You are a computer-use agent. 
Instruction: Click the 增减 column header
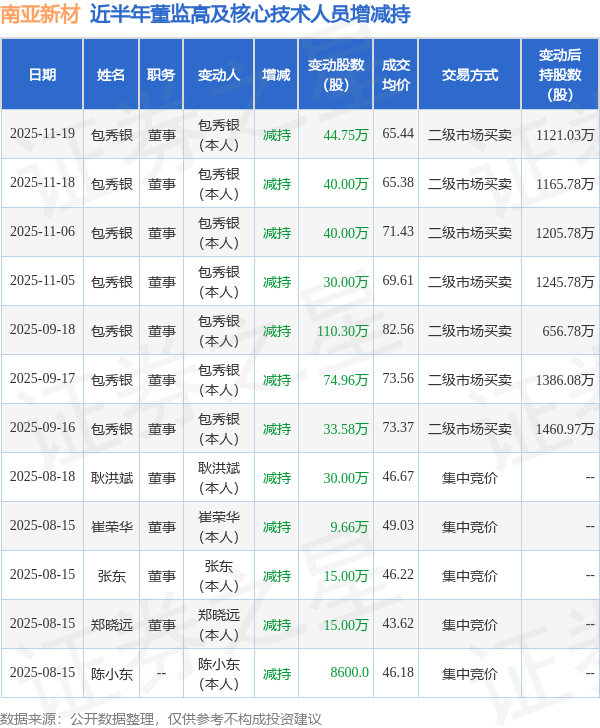pos(276,74)
